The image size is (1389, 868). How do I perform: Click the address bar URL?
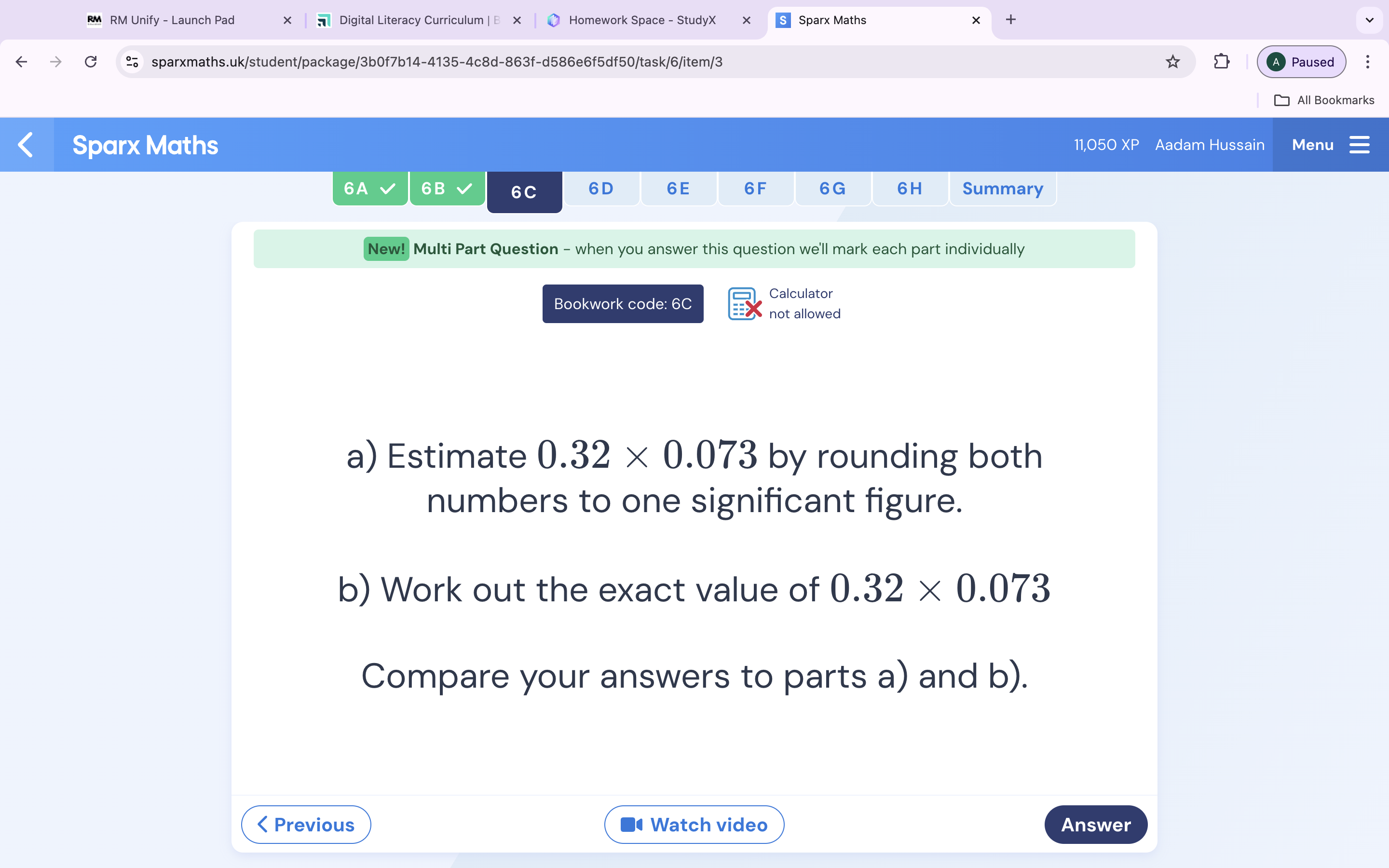pos(437,61)
